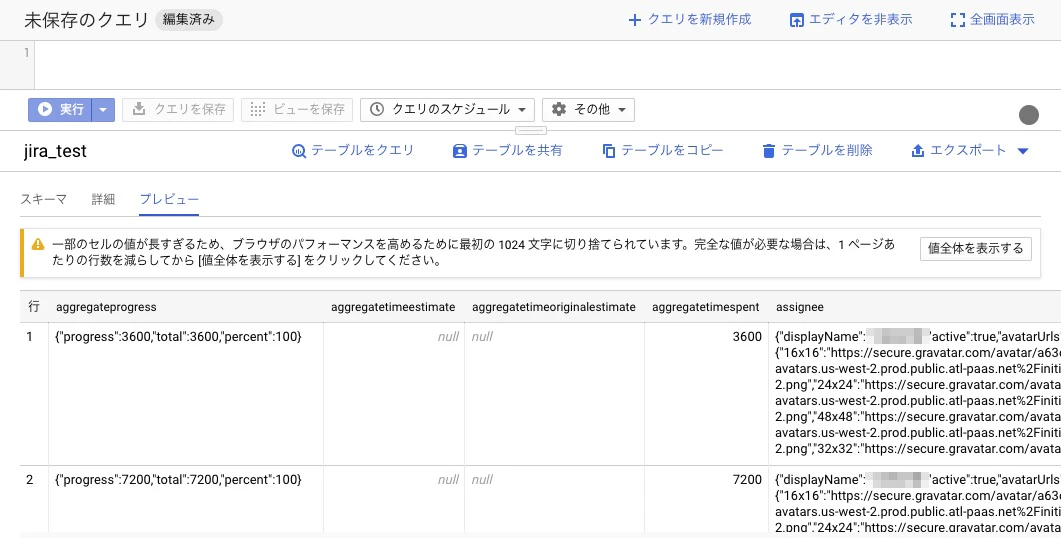Screen dimensions: 1061x538
Task: Click the 3600 aggregatetimespent value
Action: tap(747, 336)
